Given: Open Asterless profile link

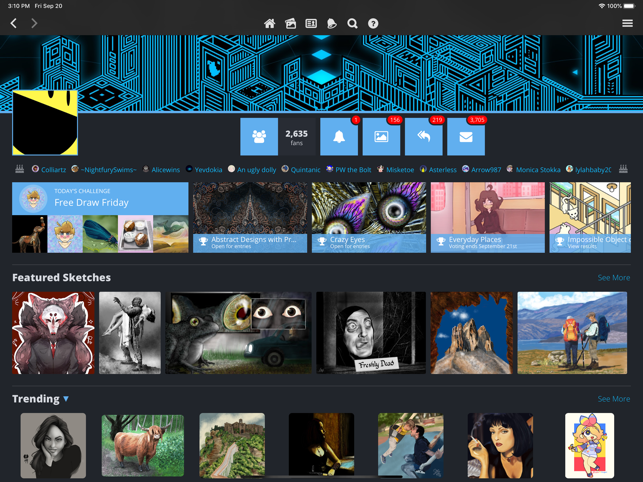Looking at the screenshot, I should [x=438, y=169].
